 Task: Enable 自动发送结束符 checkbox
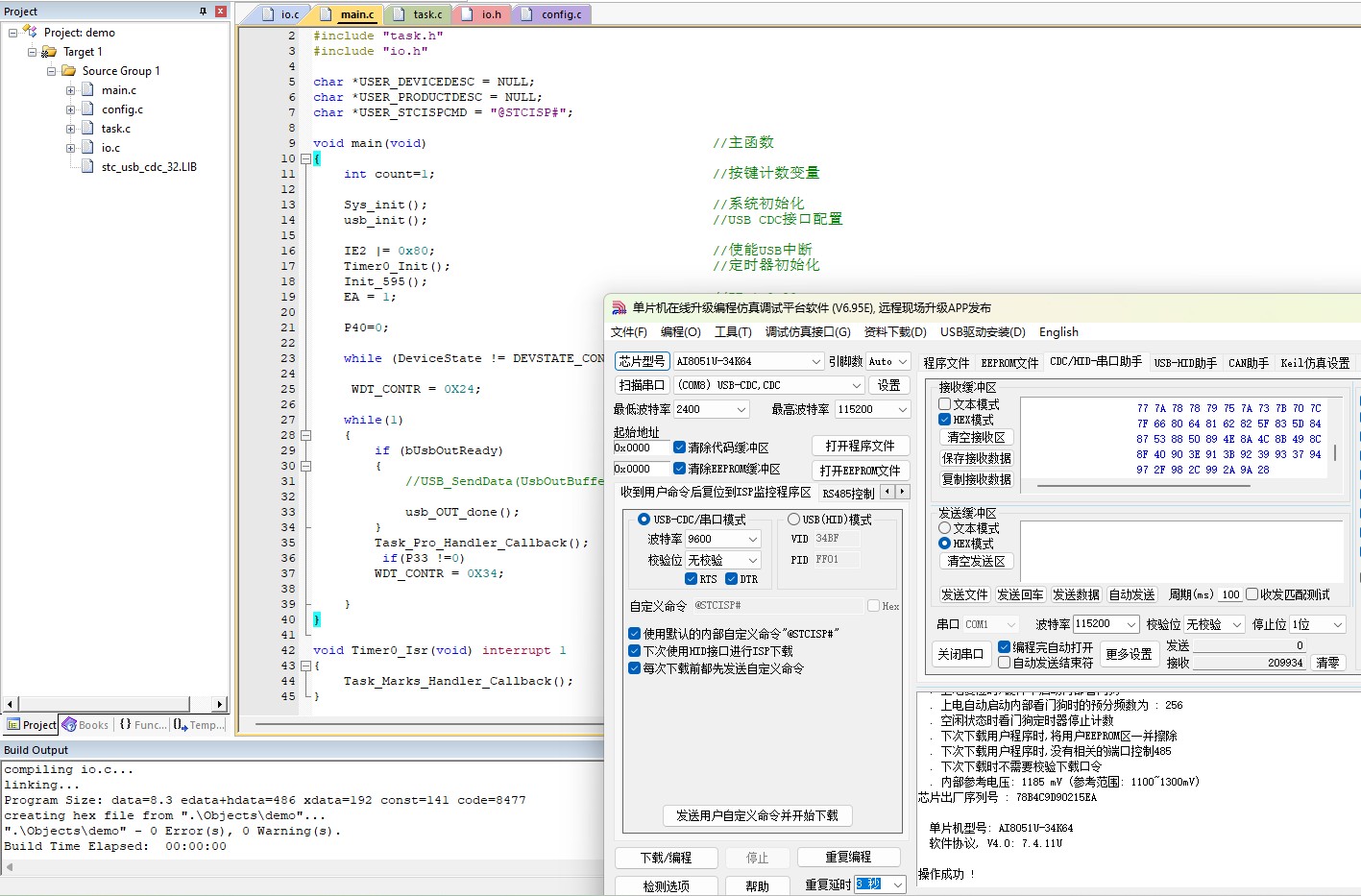coord(1004,663)
